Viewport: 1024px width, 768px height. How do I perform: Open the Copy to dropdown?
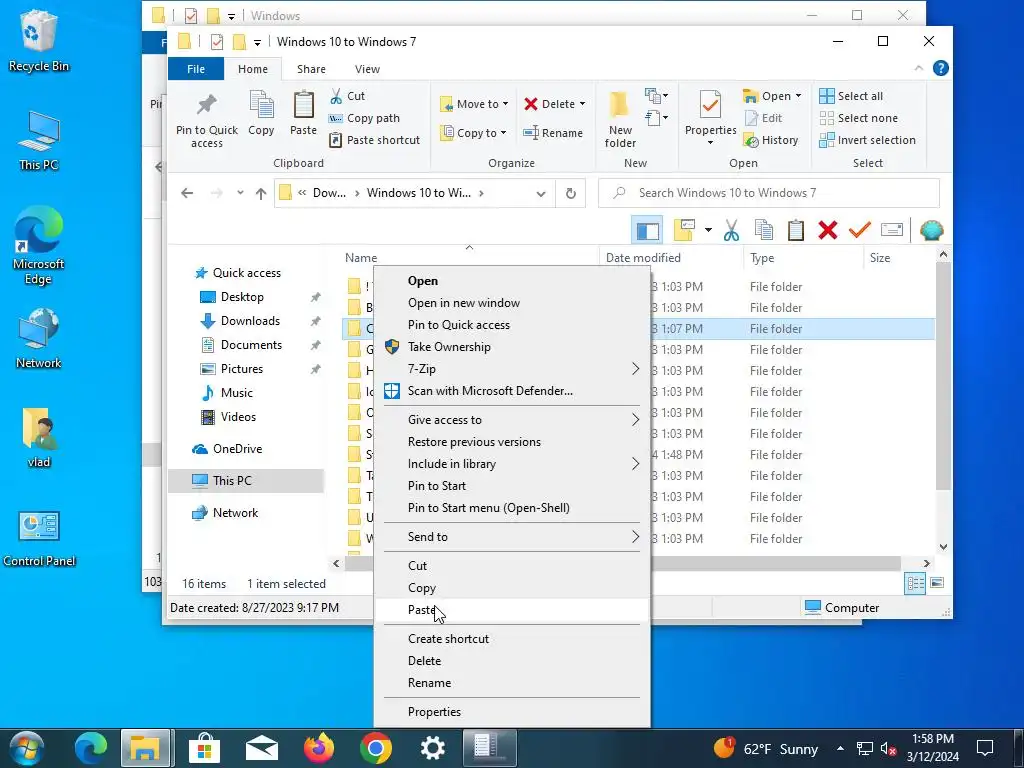pyautogui.click(x=474, y=133)
